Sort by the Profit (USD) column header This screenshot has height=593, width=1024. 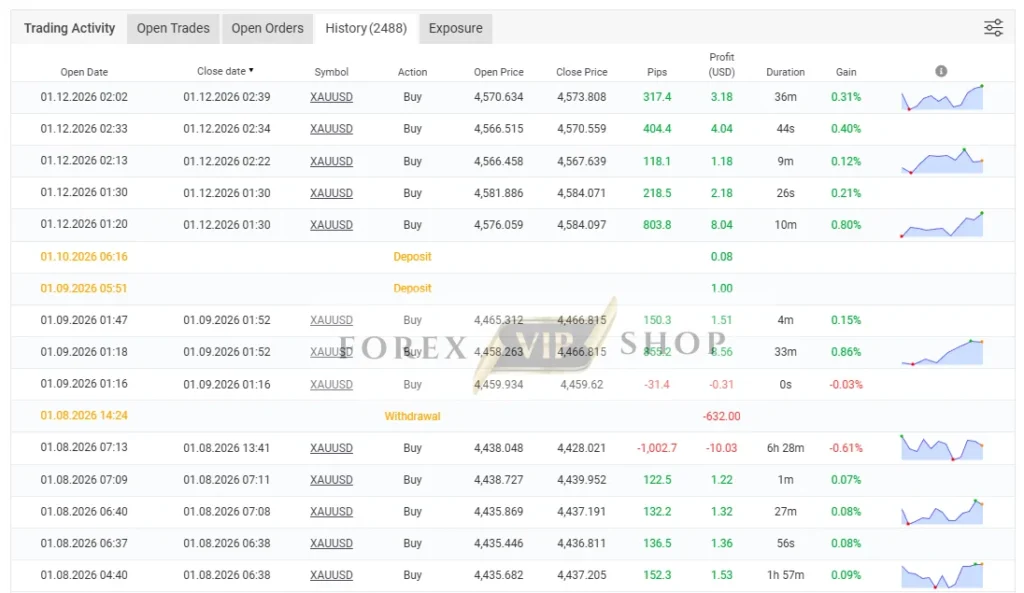click(722, 65)
